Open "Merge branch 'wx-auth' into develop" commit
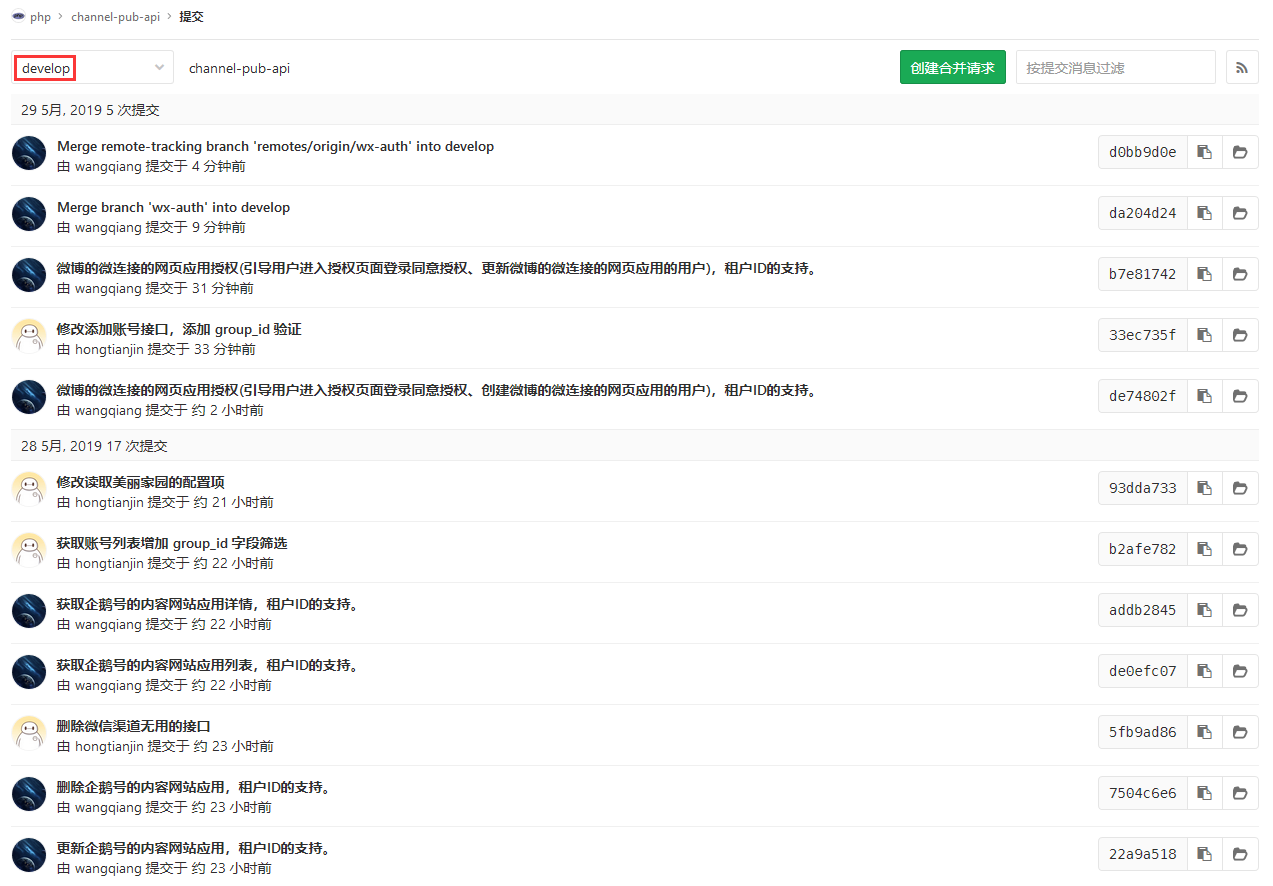Image resolution: width=1273 pixels, height=886 pixels. pyautogui.click(x=173, y=207)
